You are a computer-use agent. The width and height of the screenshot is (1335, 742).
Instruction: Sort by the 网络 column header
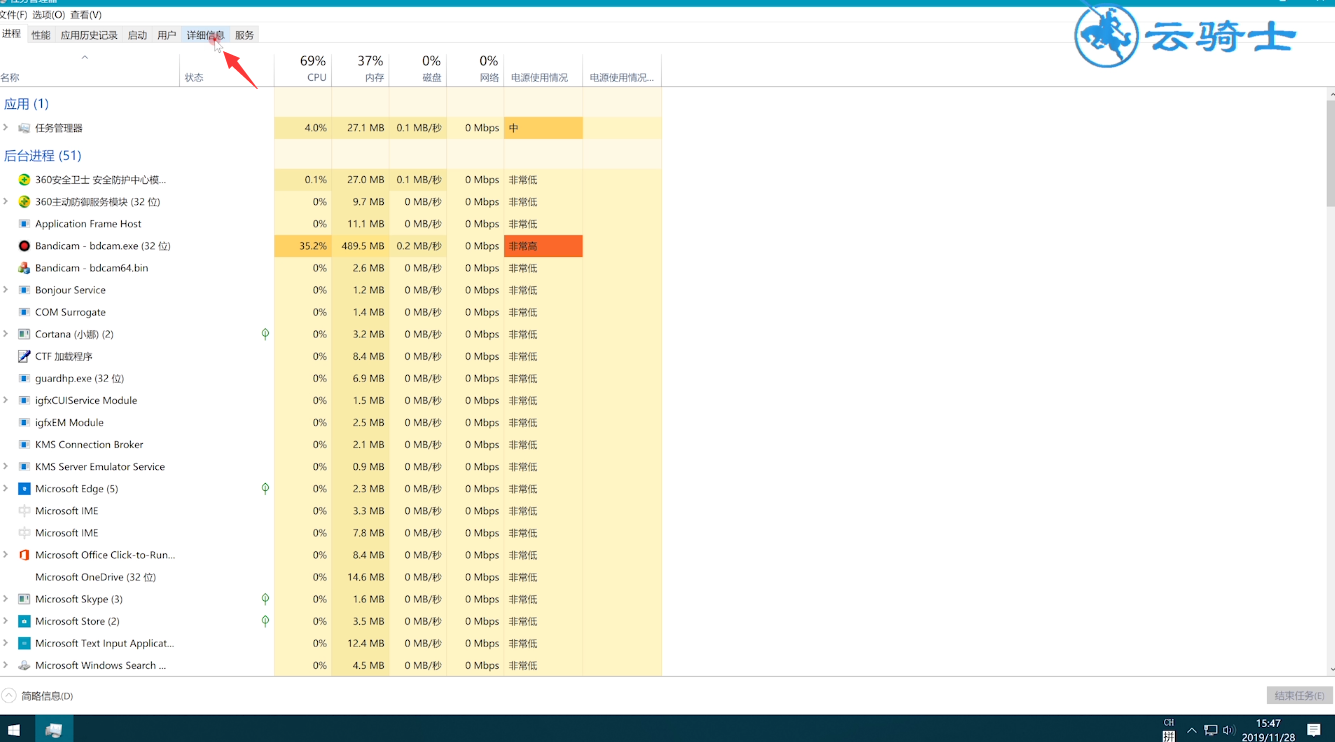point(475,68)
